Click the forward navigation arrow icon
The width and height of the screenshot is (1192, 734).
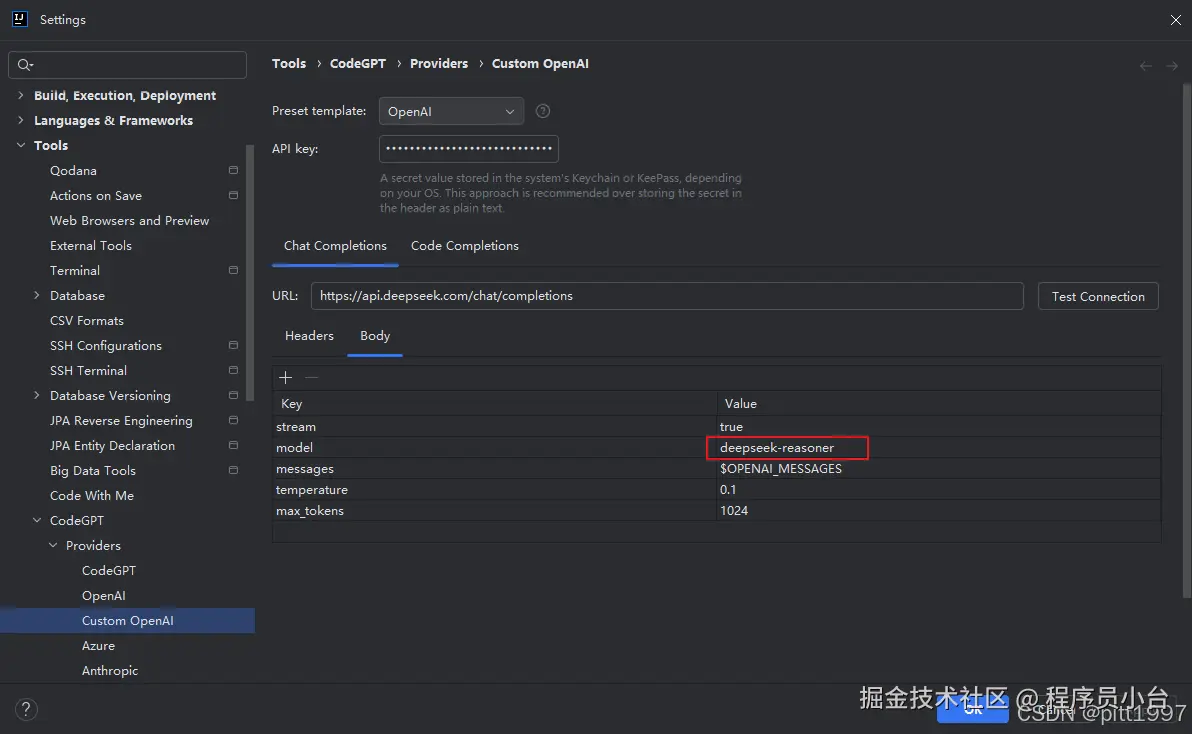(x=1172, y=66)
